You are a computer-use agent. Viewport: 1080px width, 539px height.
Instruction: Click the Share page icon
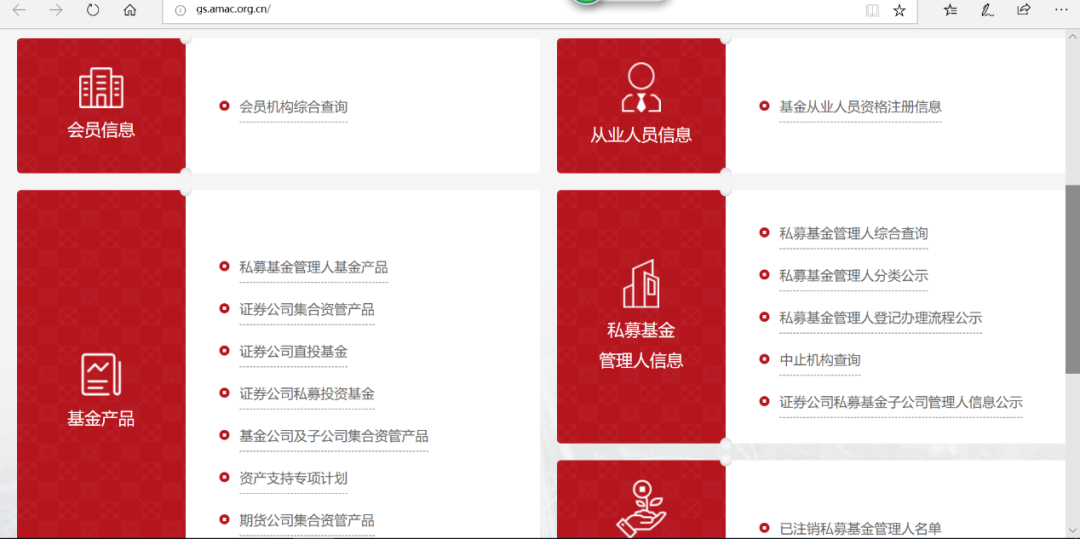1024,10
